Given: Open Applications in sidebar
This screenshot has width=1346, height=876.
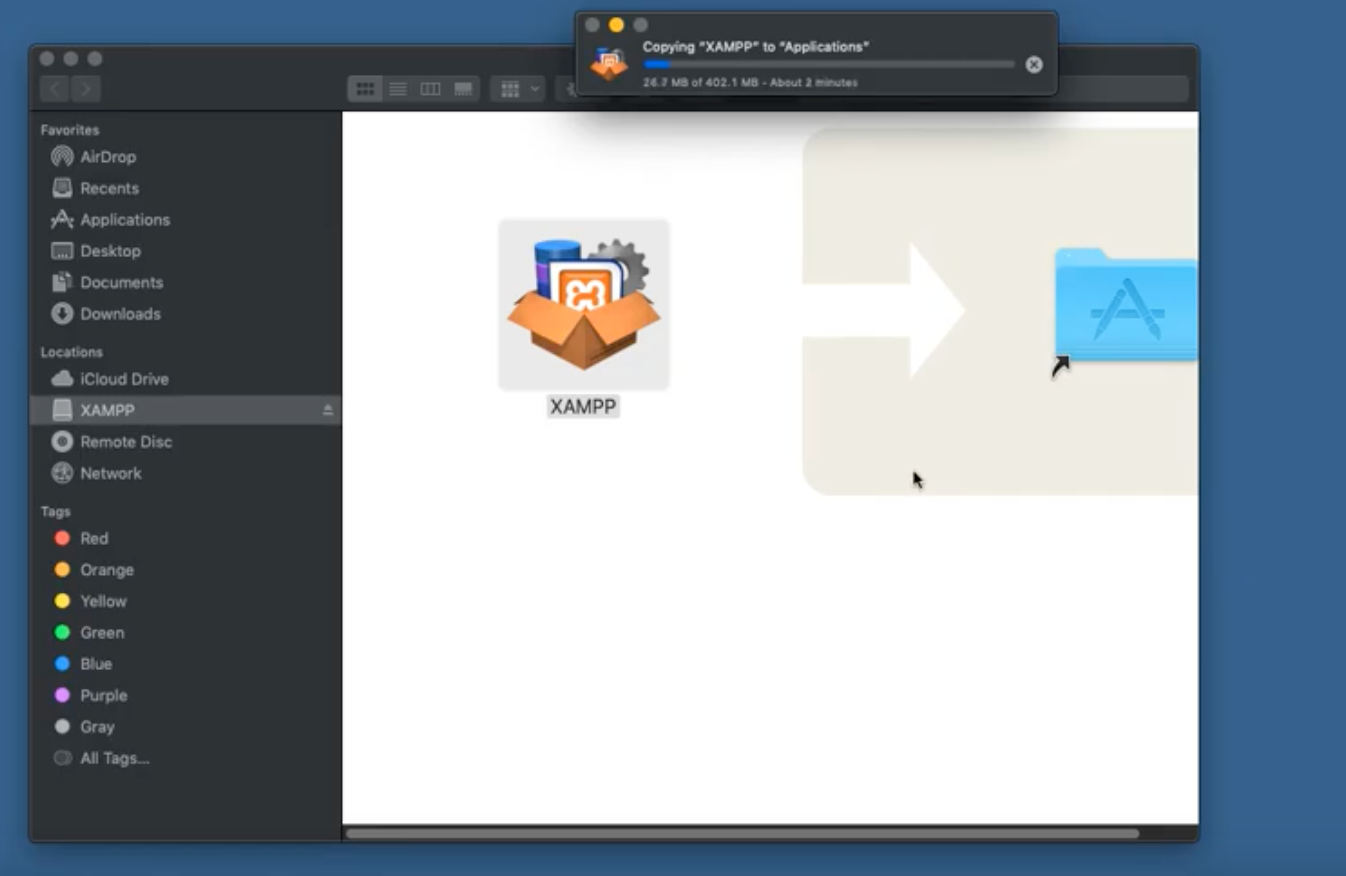Looking at the screenshot, I should (110, 220).
